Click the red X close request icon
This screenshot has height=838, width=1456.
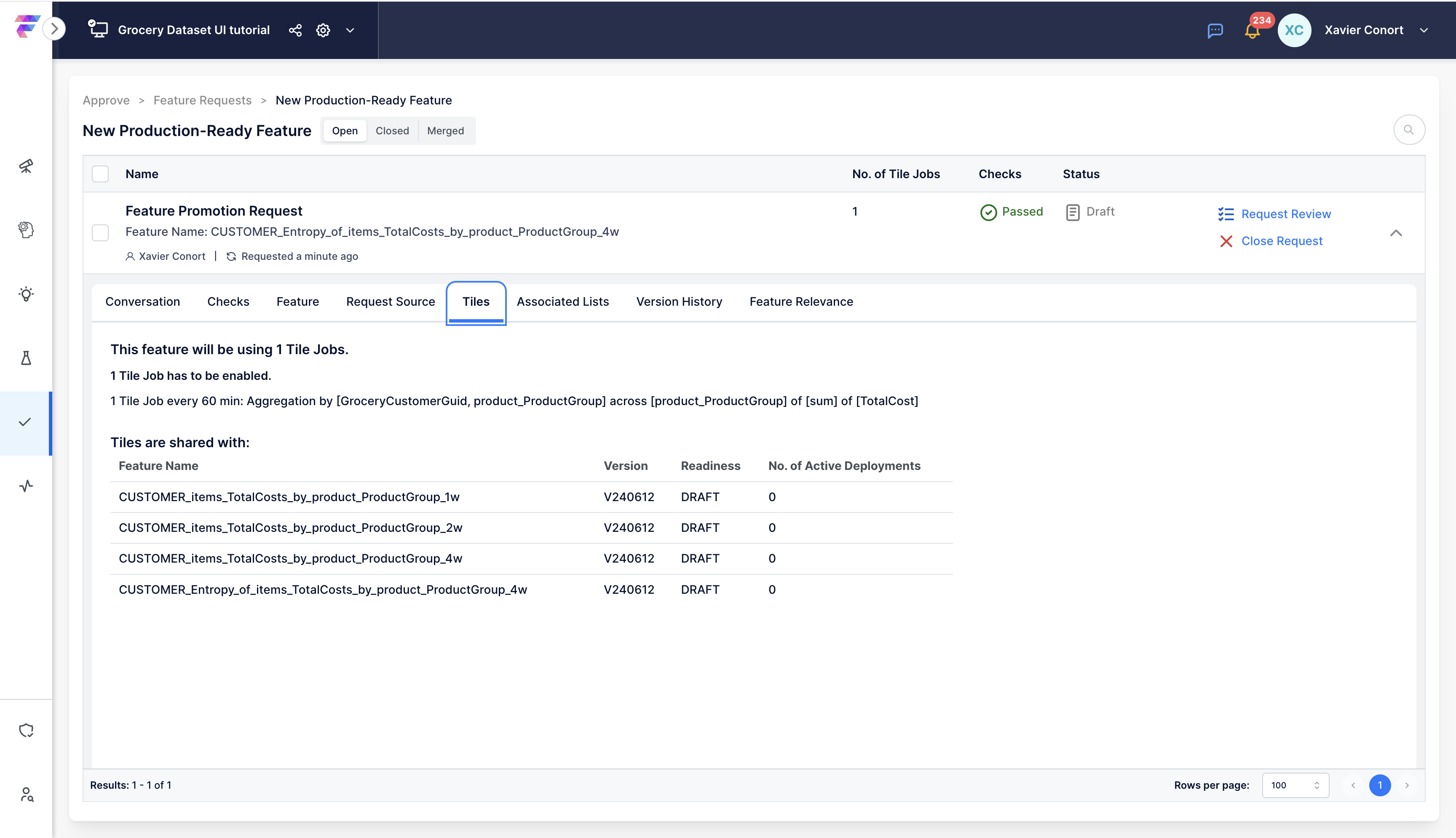[1226, 241]
